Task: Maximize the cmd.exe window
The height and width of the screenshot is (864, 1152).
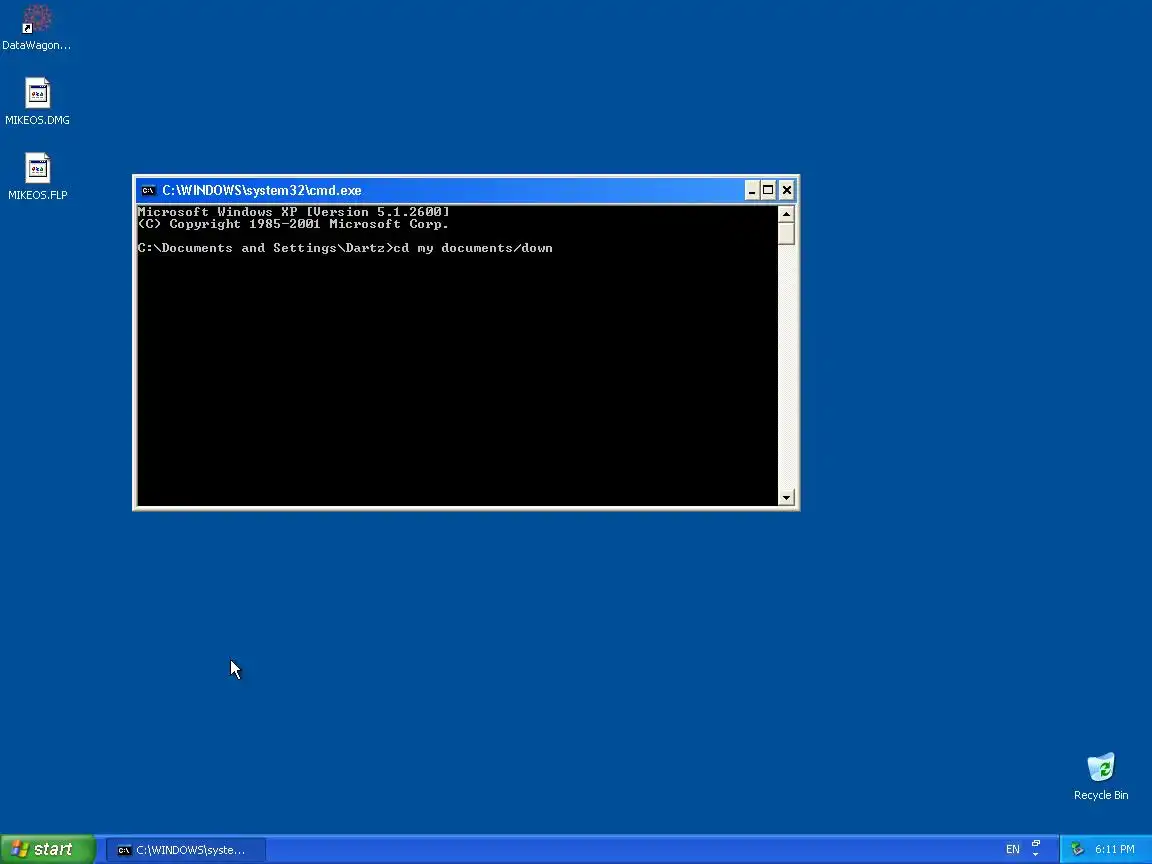Action: coord(768,190)
